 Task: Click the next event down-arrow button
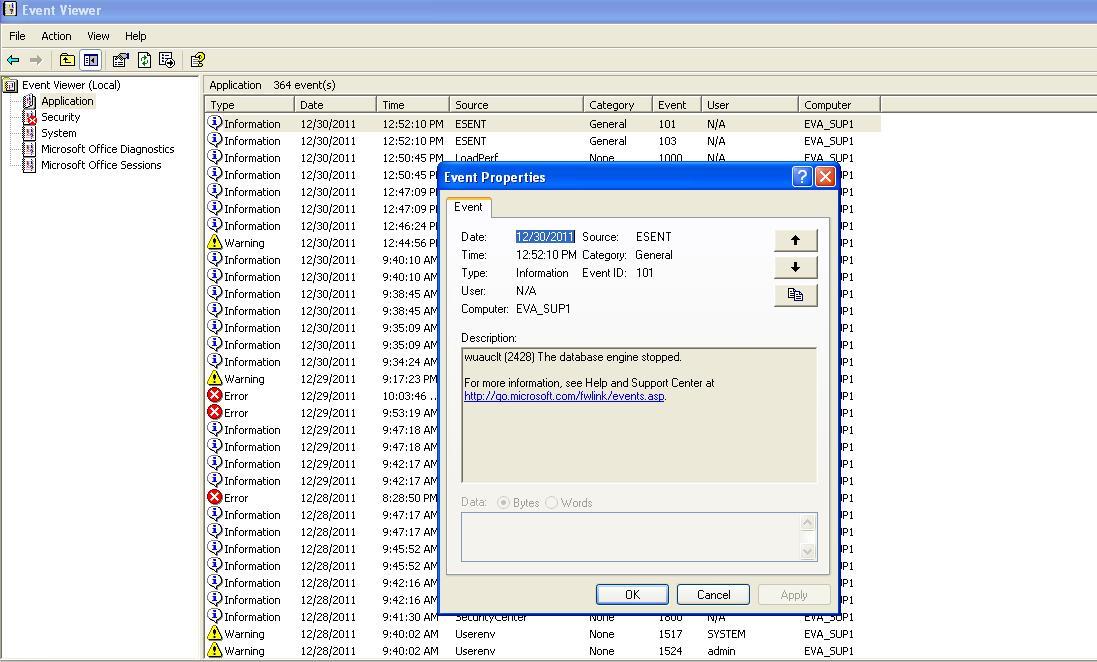pos(795,267)
